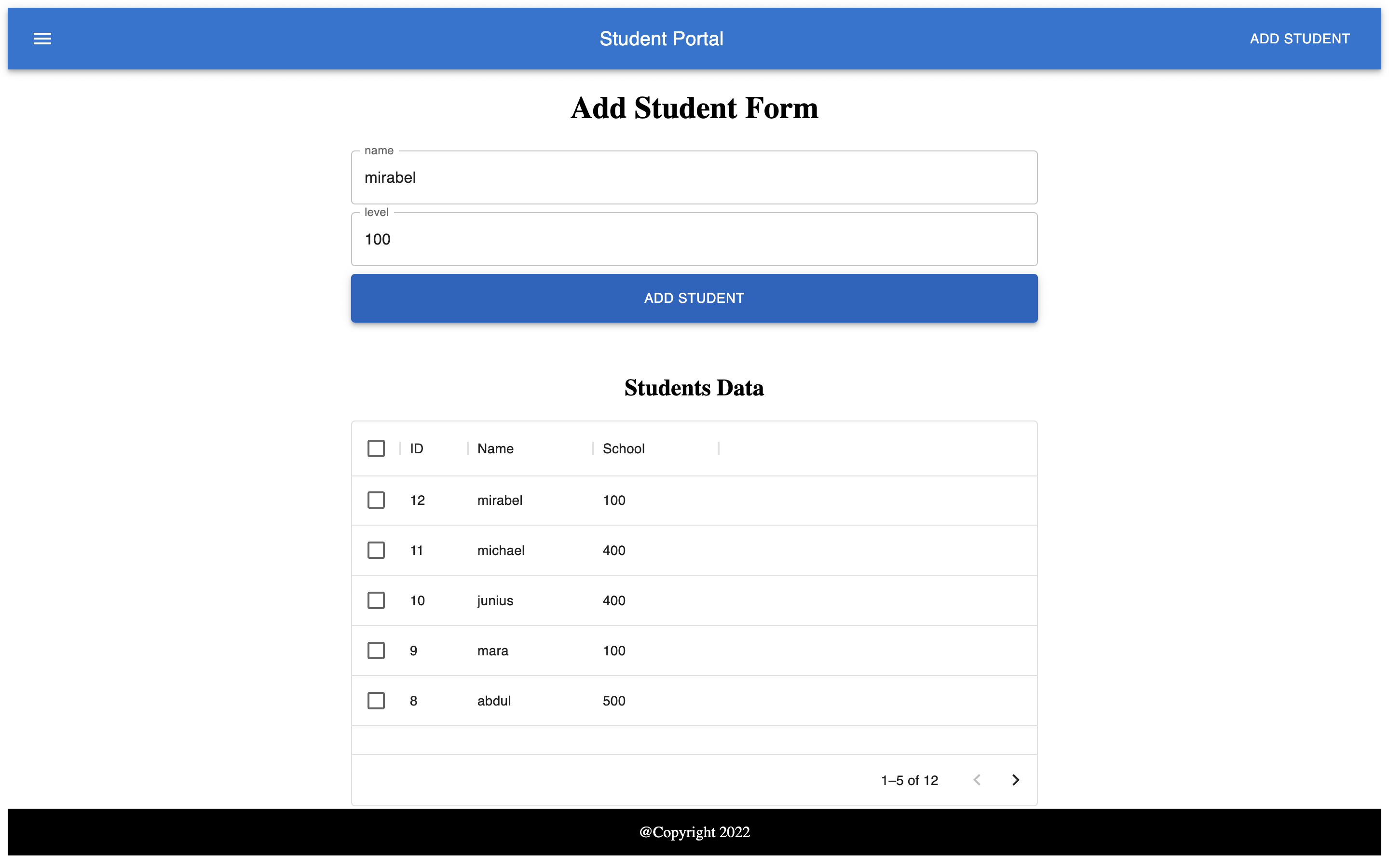Open the navigation hamburger menu
The height and width of the screenshot is (868, 1389).
click(x=42, y=39)
